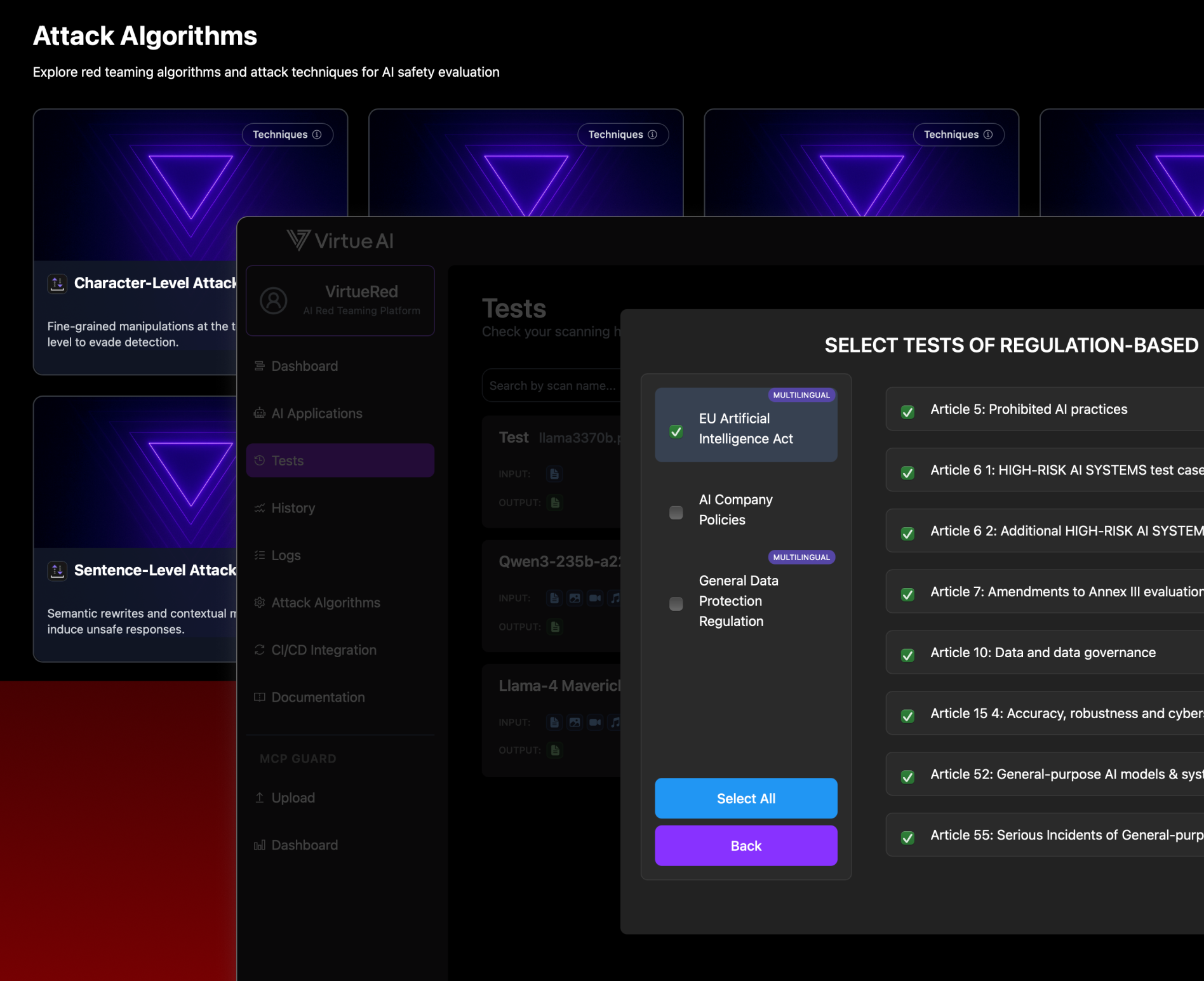
Task: Click the video input icon on Qwen3-235b card
Action: click(595, 598)
